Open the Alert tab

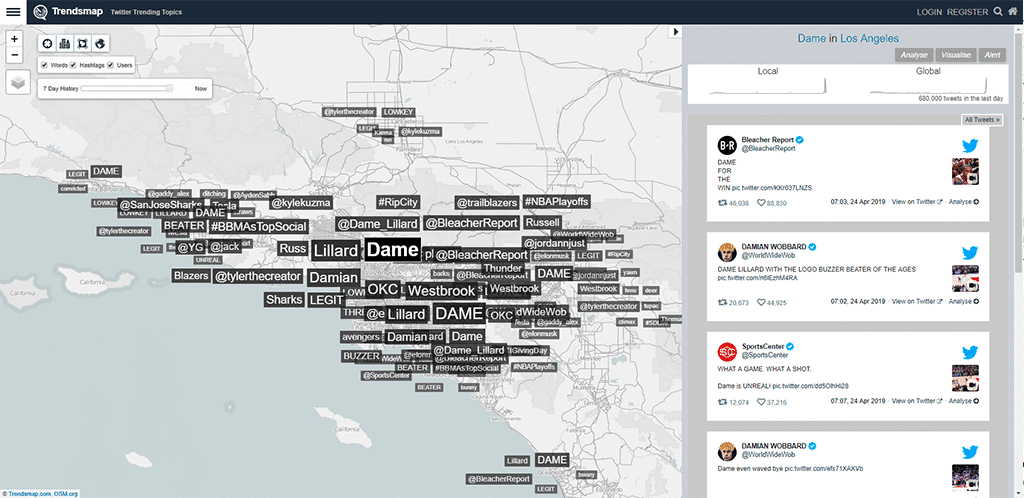click(992, 55)
